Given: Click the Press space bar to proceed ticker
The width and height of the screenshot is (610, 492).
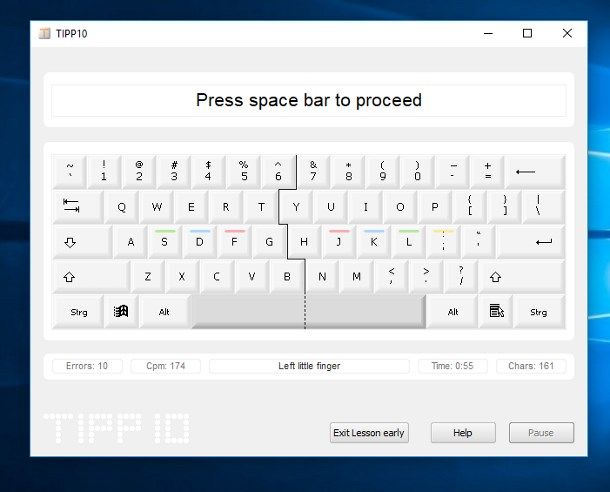Looking at the screenshot, I should (x=309, y=100).
